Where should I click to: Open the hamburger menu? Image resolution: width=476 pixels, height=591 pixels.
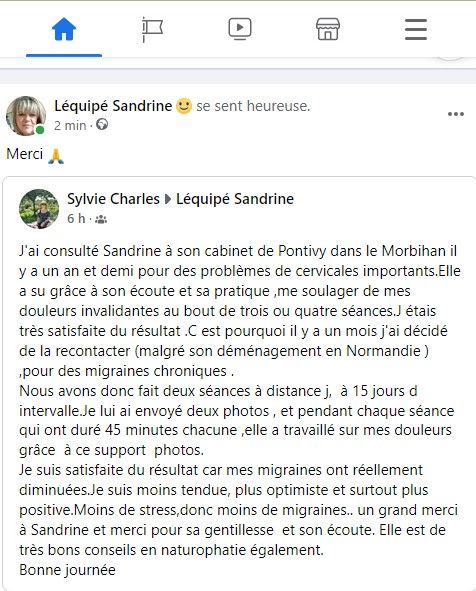tap(416, 29)
